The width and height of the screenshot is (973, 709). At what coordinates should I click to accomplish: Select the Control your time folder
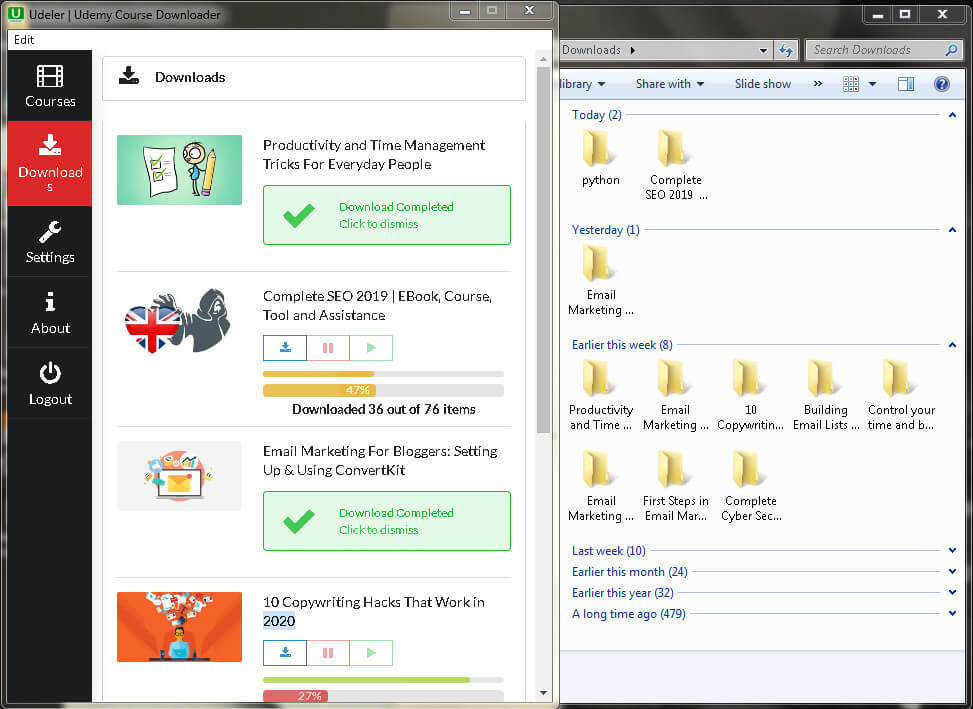click(900, 395)
